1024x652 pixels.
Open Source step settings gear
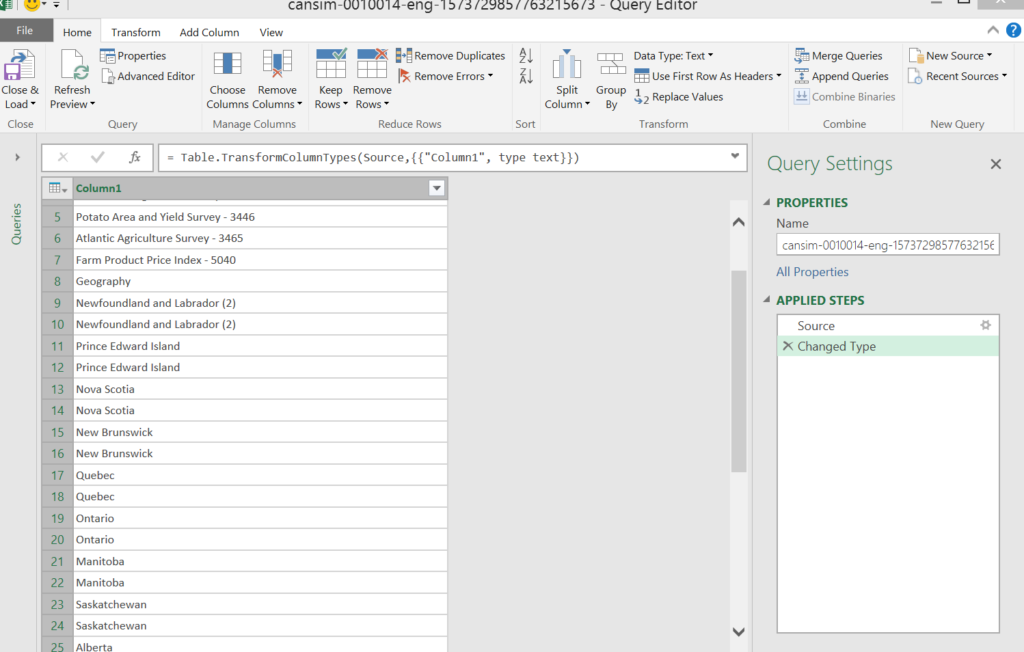click(985, 326)
